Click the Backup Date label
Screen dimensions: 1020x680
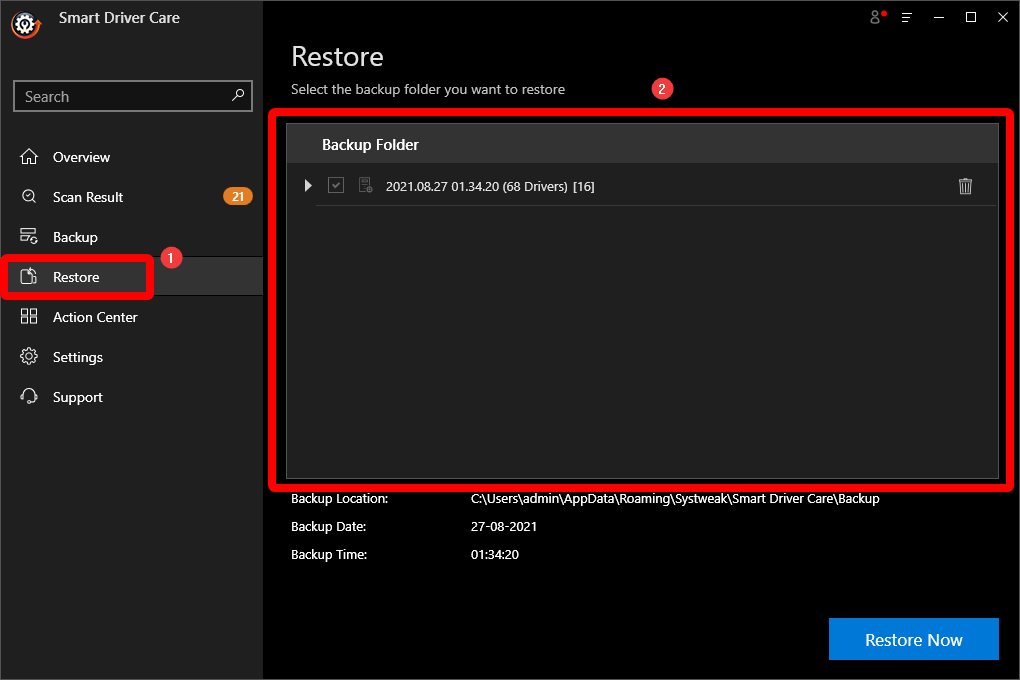[x=329, y=526]
